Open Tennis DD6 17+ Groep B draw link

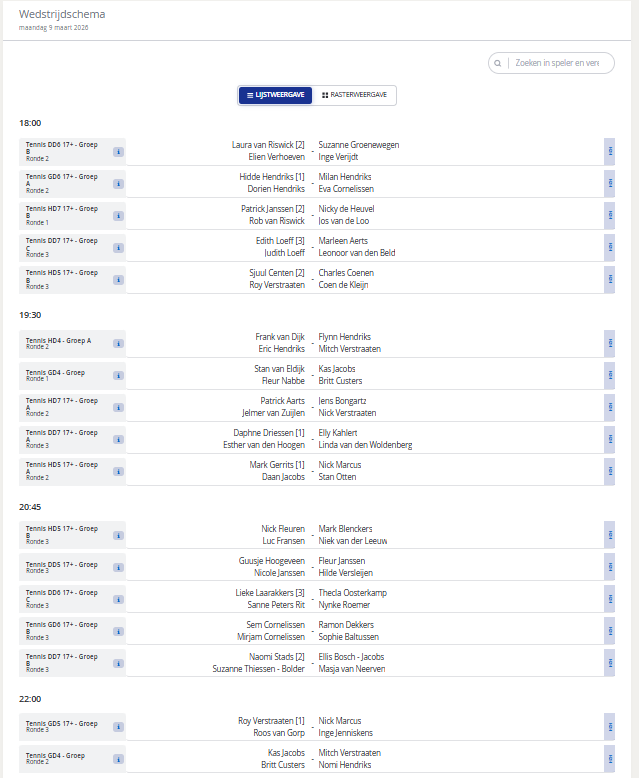coord(62,146)
